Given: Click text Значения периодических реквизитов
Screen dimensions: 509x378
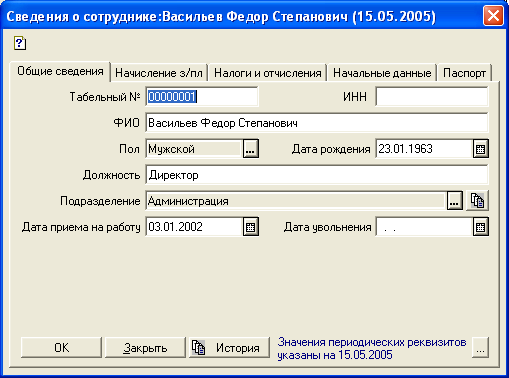Looking at the screenshot, I should point(372,342).
